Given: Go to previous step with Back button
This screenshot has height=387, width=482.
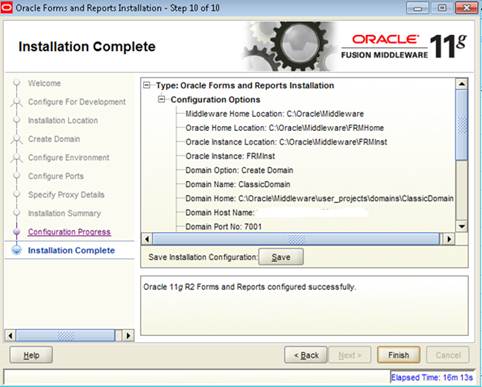Looking at the screenshot, I should click(306, 355).
